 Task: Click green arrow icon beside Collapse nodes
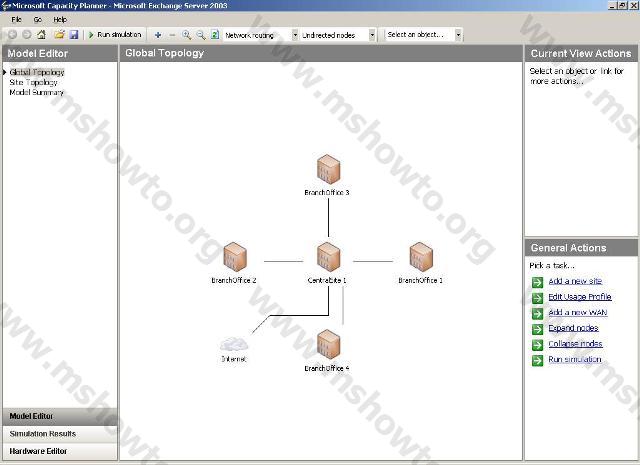click(538, 345)
